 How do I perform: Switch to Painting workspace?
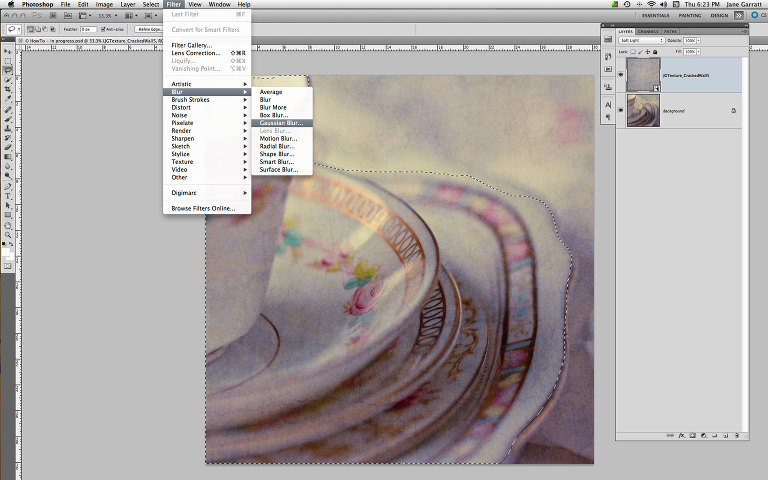(690, 16)
